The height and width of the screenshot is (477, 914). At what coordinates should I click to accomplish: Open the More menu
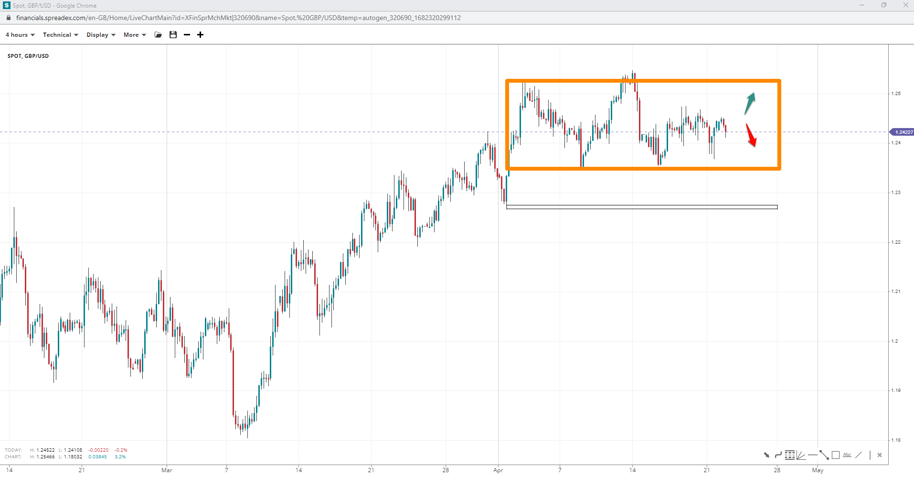(x=134, y=35)
